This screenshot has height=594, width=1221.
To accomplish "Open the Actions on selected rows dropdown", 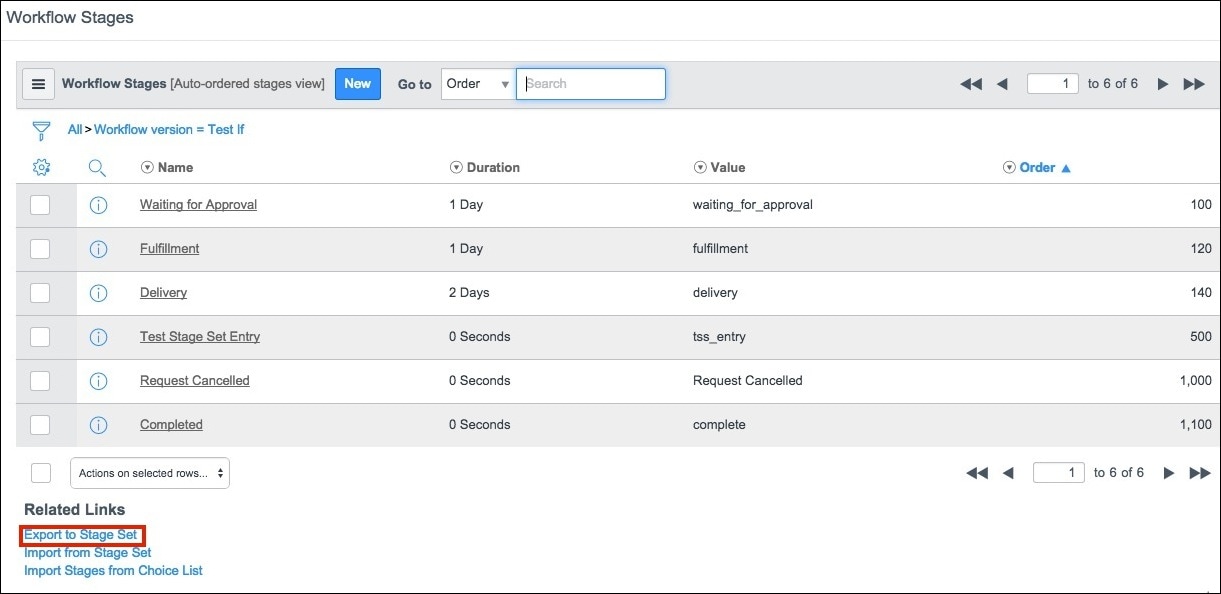I will coord(149,472).
